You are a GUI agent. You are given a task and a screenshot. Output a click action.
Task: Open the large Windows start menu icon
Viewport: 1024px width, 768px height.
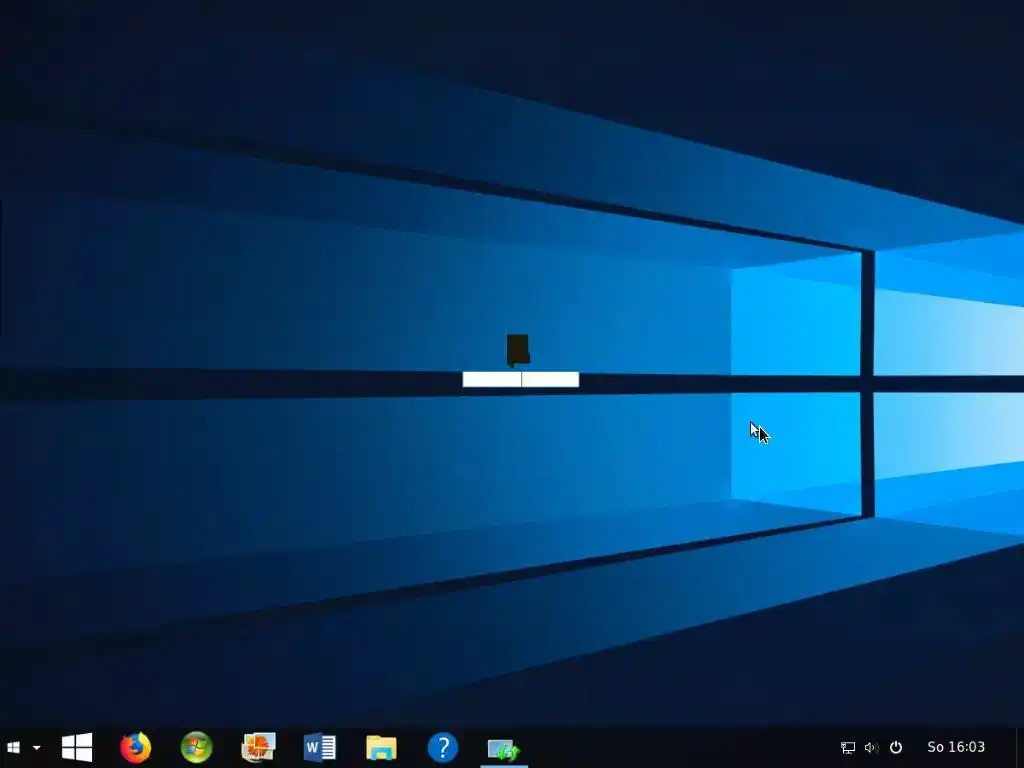click(x=77, y=747)
